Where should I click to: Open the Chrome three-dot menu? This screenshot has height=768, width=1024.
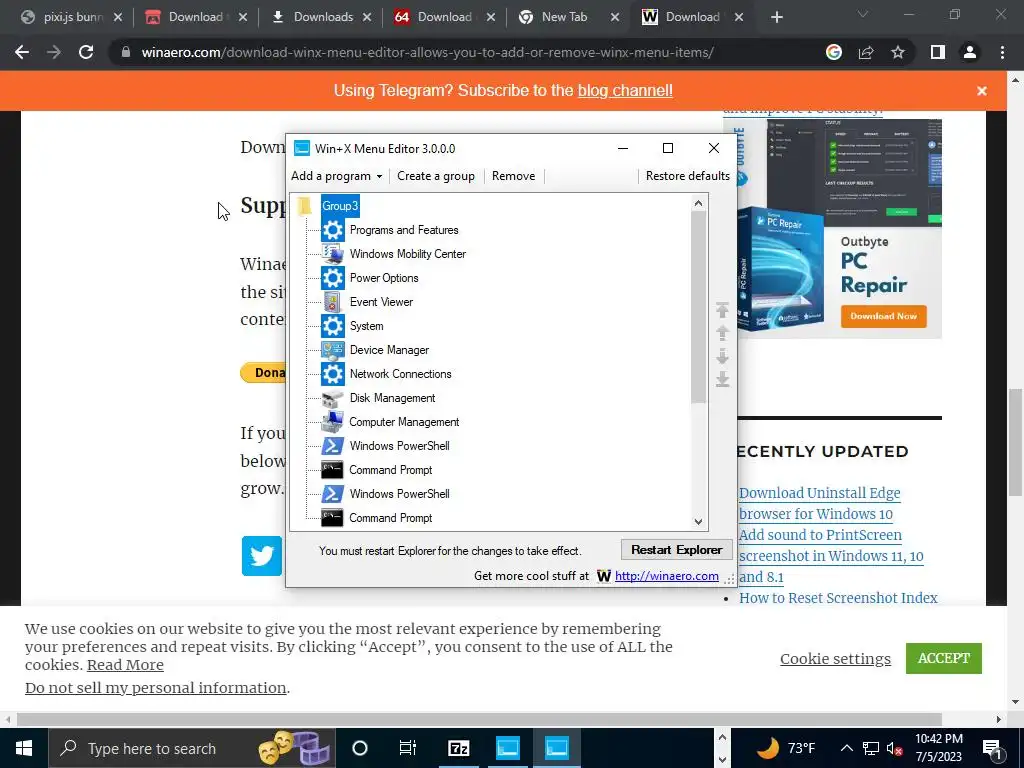point(1002,52)
